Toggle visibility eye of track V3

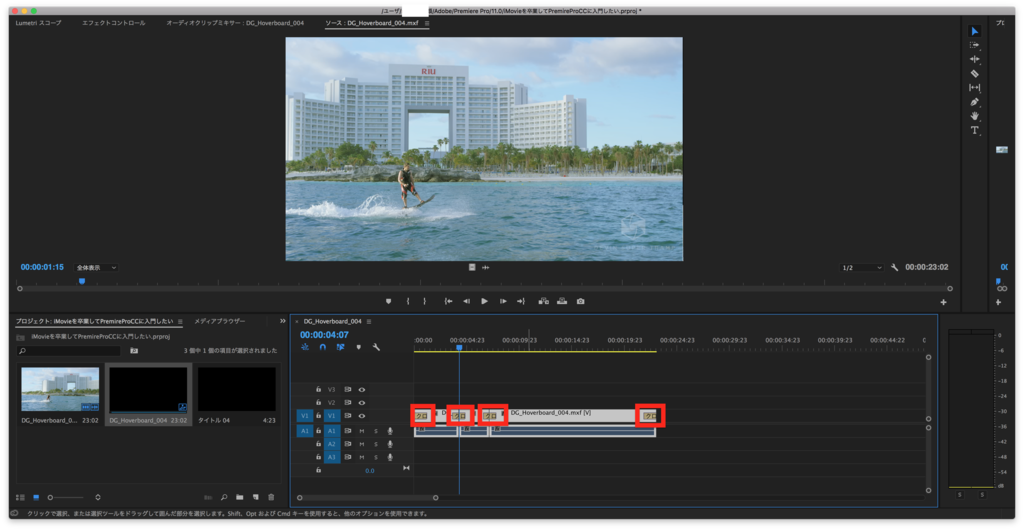[x=362, y=390]
